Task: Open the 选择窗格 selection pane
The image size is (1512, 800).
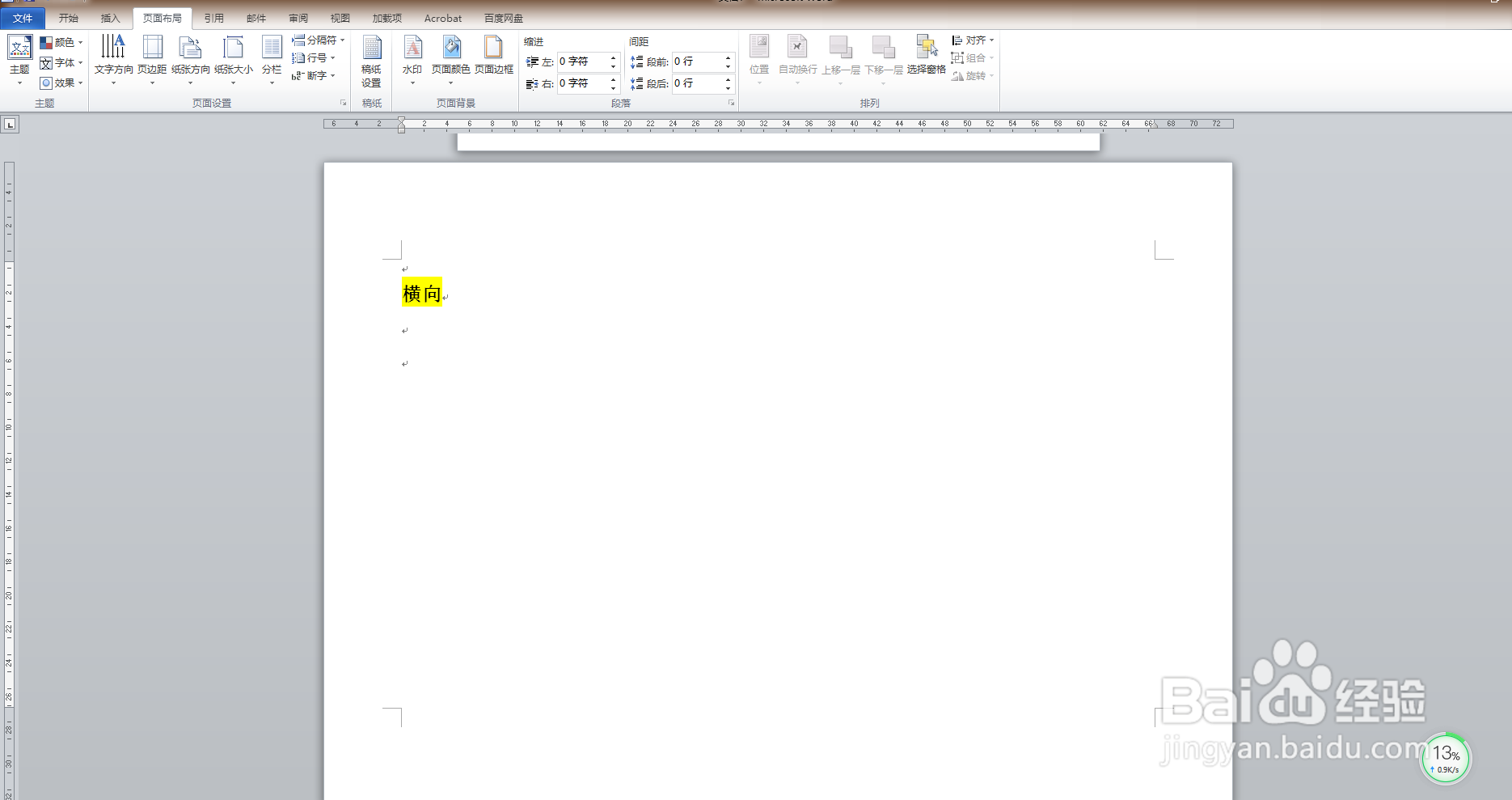Action: [927, 55]
